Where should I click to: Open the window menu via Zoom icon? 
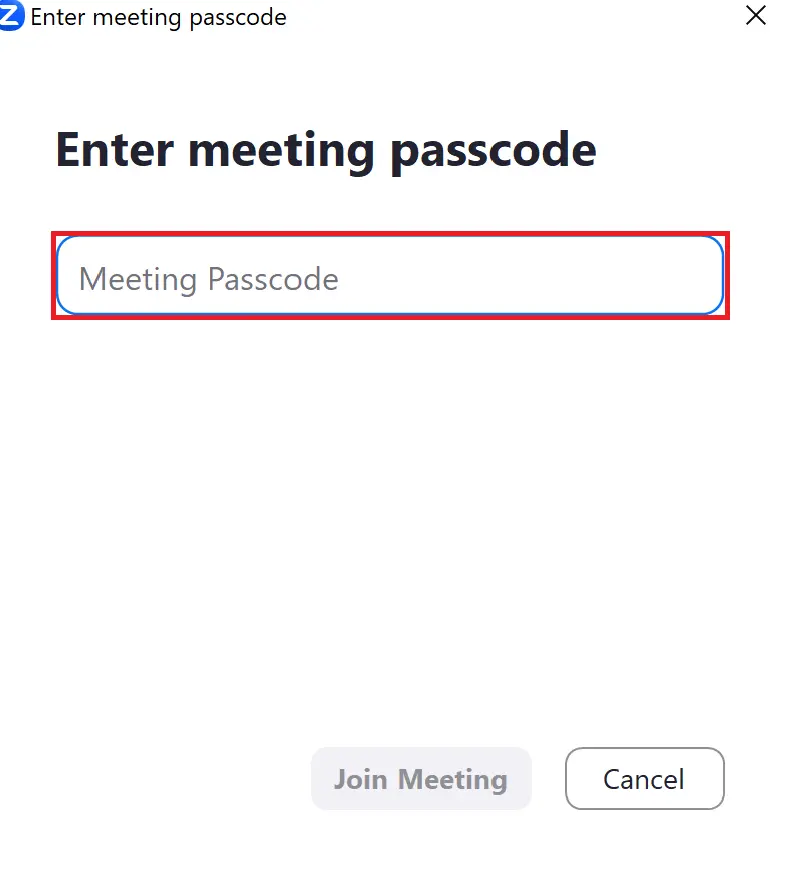coord(11,16)
